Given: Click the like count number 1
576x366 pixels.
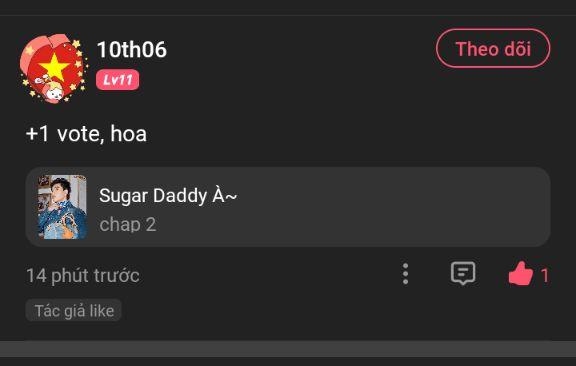Looking at the screenshot, I should [x=545, y=276].
